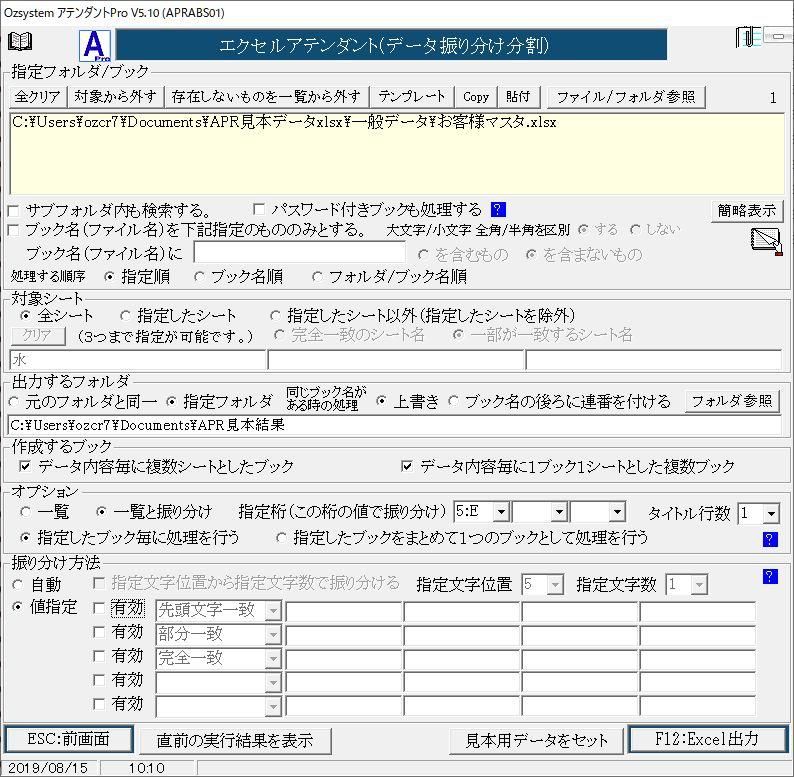Open ファイル/フォルダ参照 dialog
This screenshot has height=777, width=794.
click(x=626, y=97)
